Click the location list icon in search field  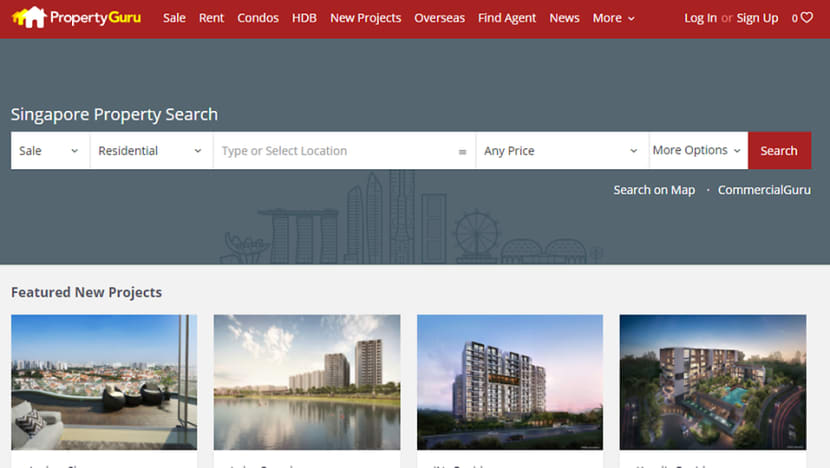coord(462,151)
